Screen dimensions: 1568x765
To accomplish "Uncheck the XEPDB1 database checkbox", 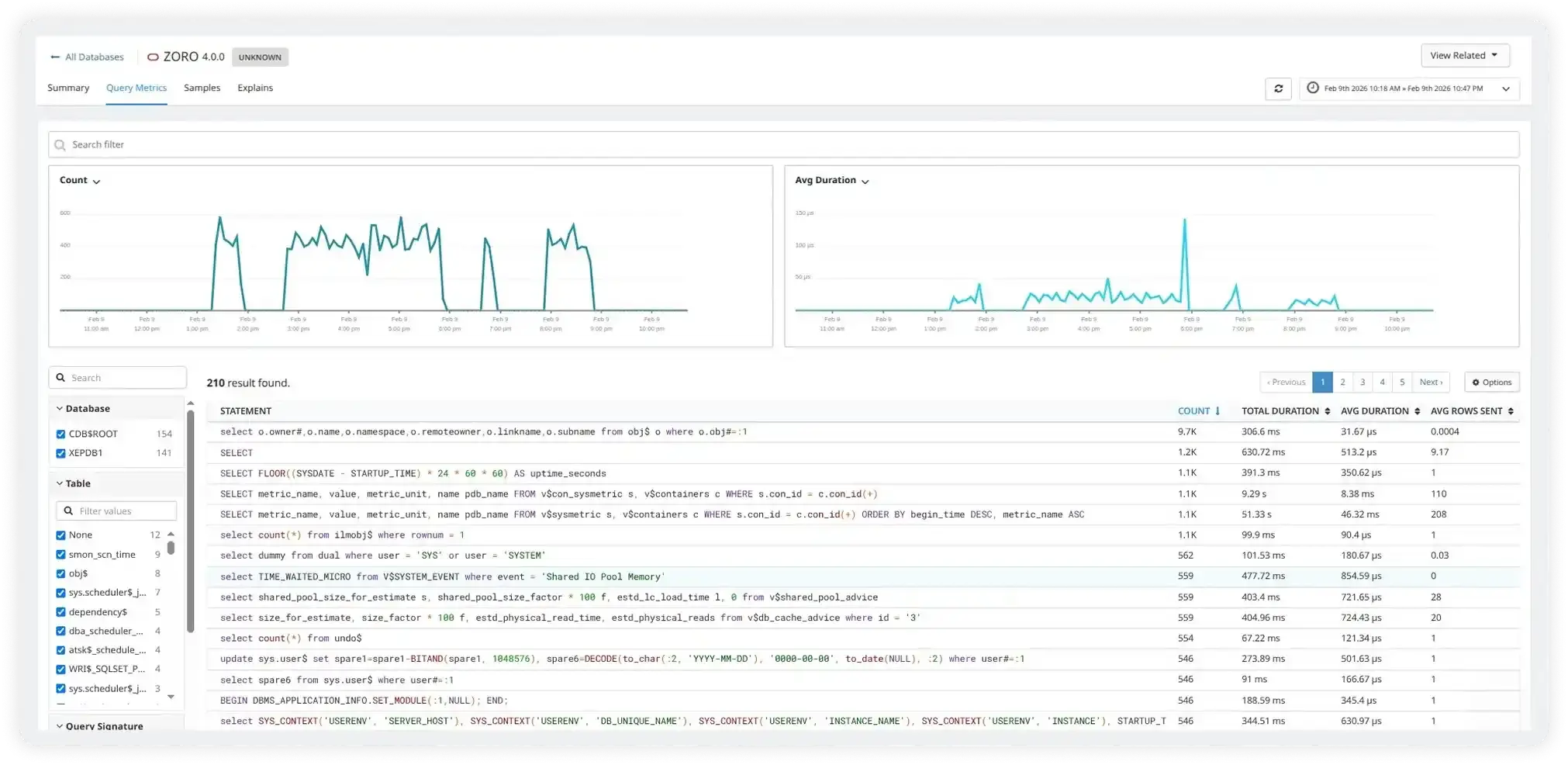I will (60, 452).
